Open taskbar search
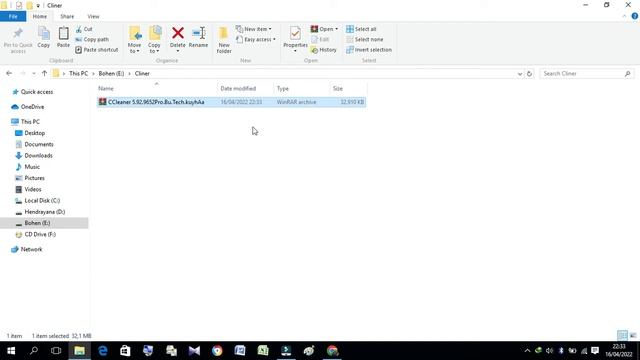The width and height of the screenshot is (640, 360). tap(34, 351)
